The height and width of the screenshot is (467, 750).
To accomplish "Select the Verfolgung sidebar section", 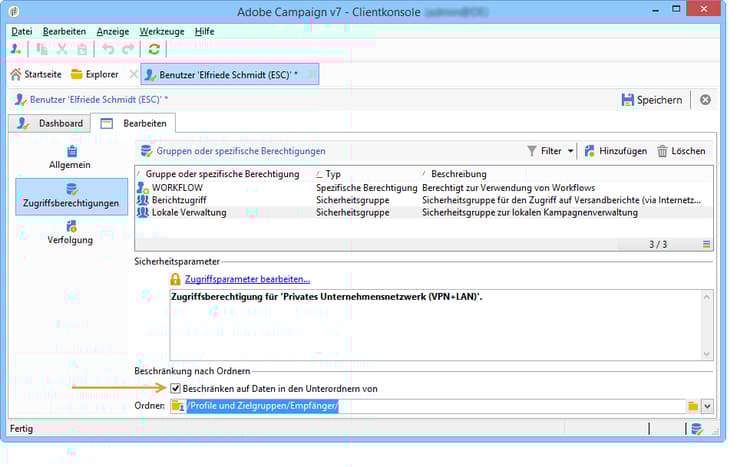I will pos(70,233).
